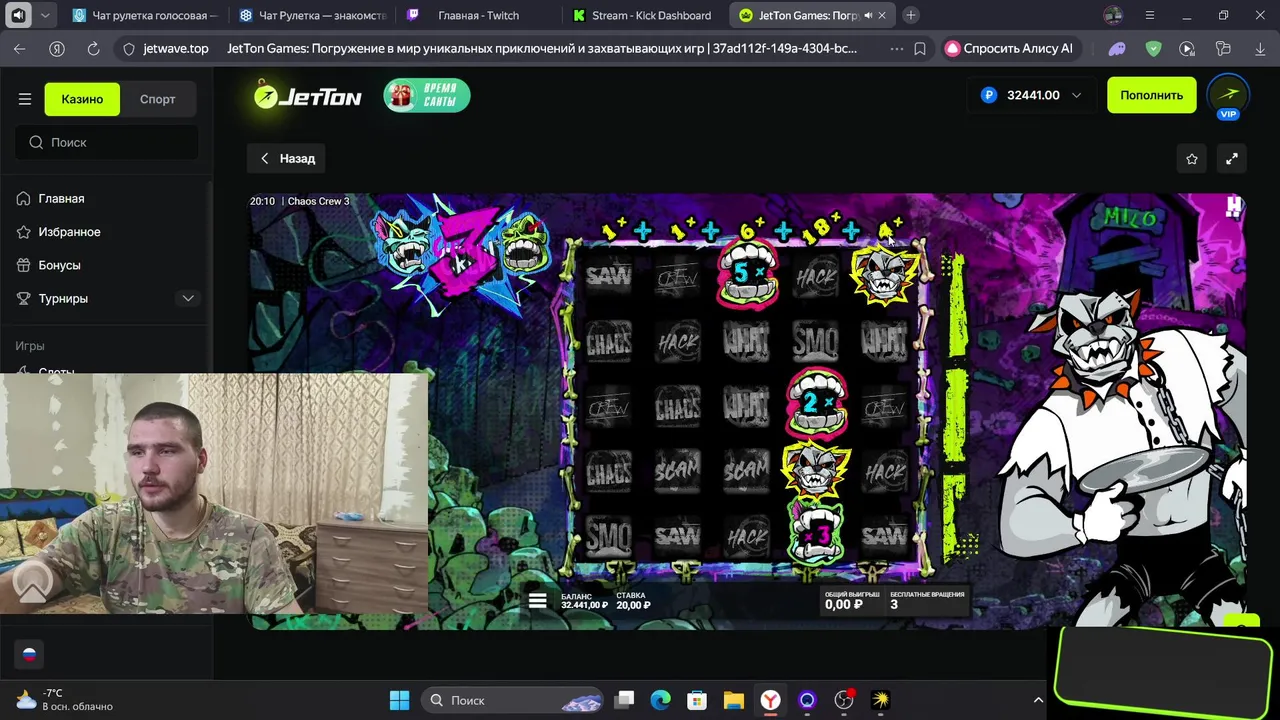Expand the balance currency dropdown

pyautogui.click(x=1076, y=95)
